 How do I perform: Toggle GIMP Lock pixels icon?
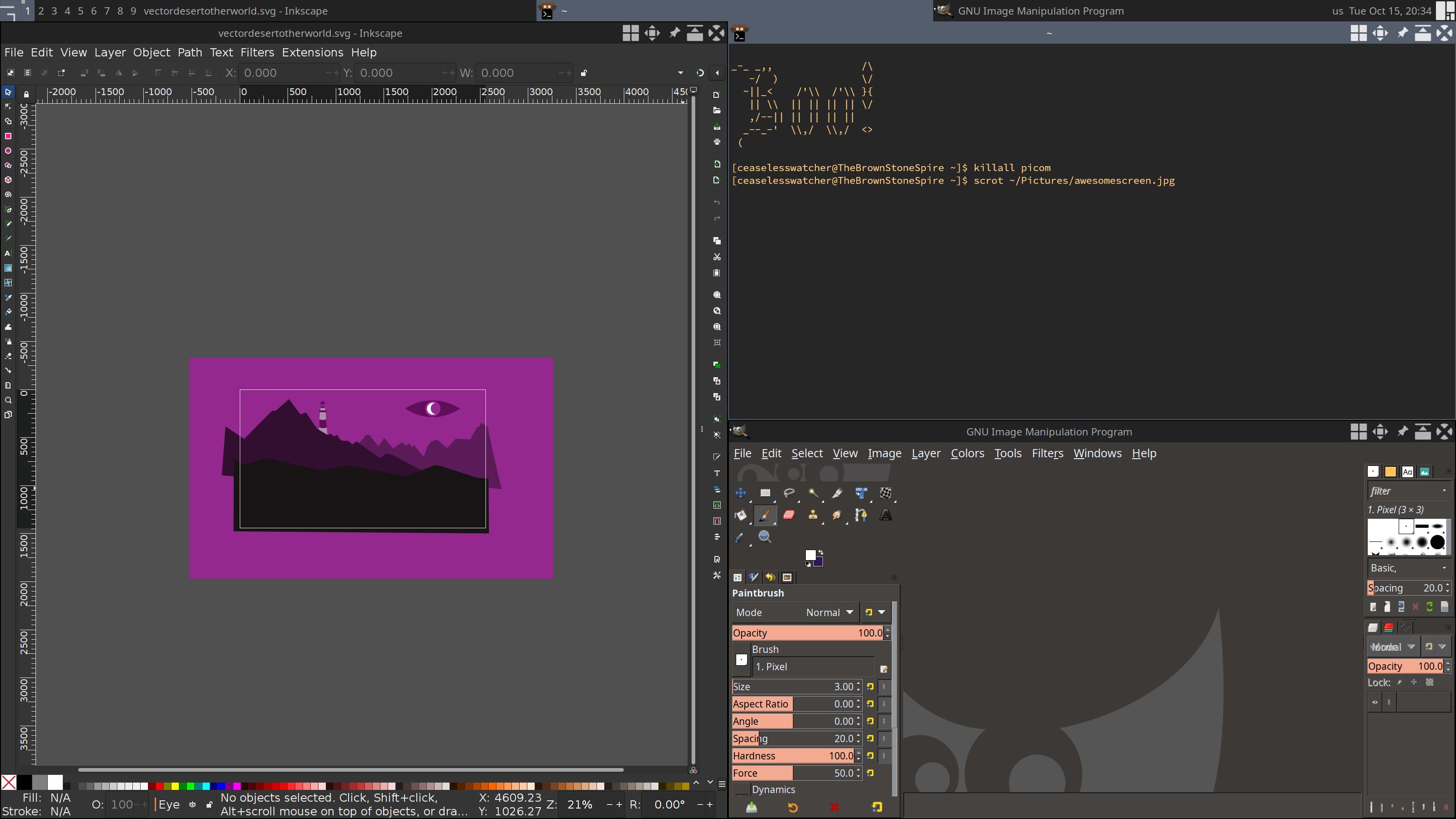(x=1400, y=682)
